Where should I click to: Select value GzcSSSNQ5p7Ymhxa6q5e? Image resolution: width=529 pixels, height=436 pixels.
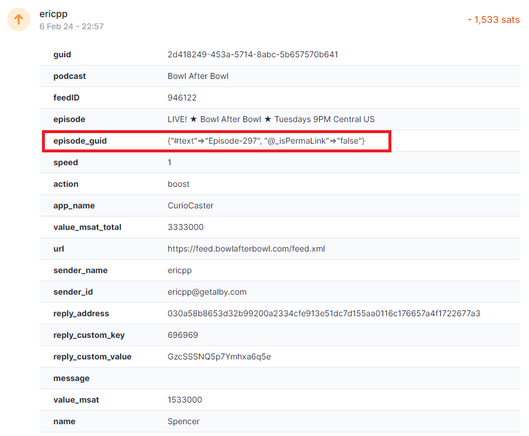pyautogui.click(x=219, y=357)
